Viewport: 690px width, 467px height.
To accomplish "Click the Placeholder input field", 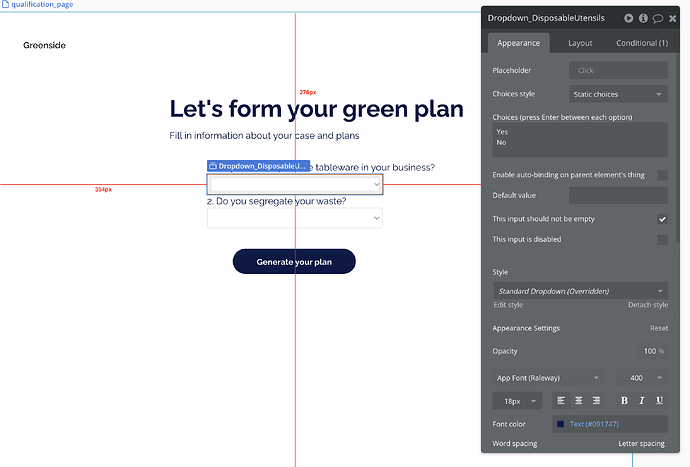I will click(618, 70).
